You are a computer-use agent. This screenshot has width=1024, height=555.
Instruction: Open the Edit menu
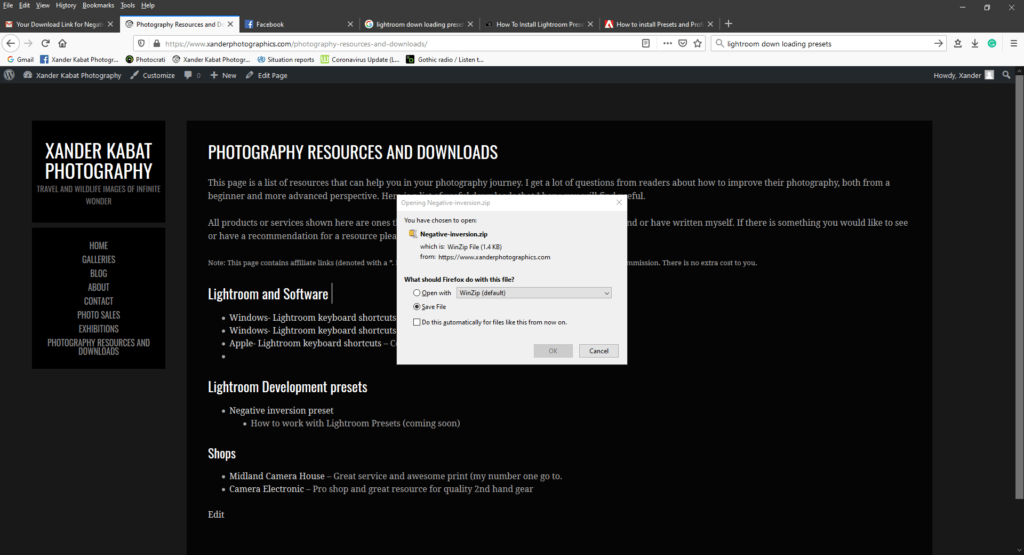pyautogui.click(x=24, y=5)
